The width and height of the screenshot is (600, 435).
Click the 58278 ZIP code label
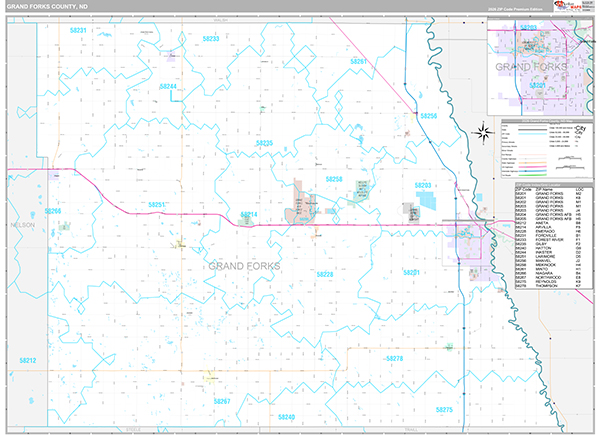(395, 358)
